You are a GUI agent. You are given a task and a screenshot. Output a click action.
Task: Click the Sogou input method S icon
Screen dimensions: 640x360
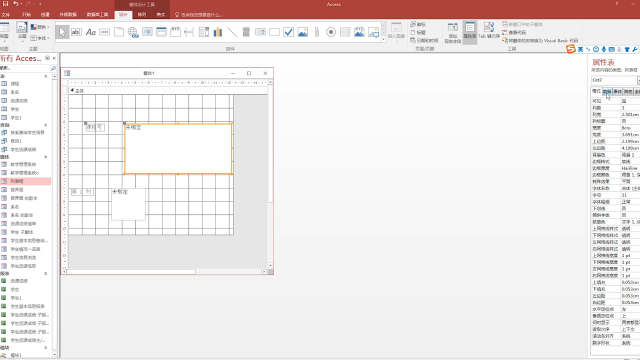pos(571,49)
